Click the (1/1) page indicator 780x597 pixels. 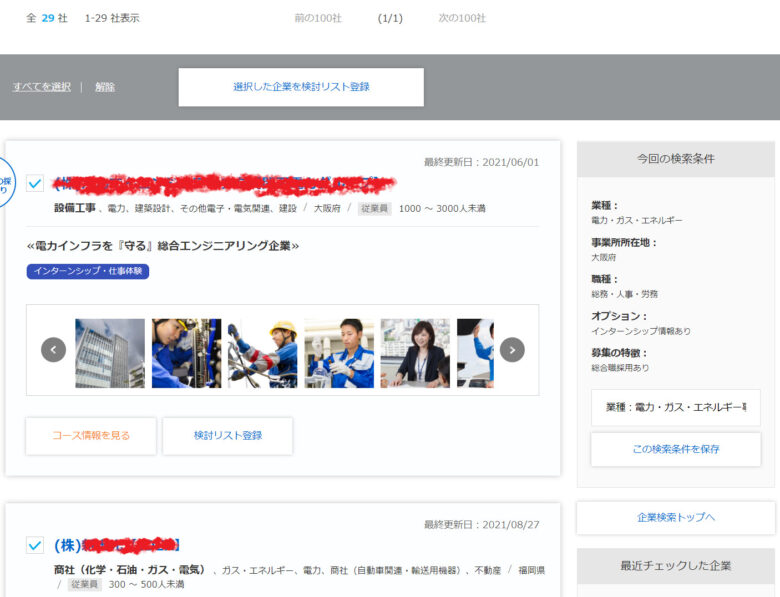click(x=390, y=18)
